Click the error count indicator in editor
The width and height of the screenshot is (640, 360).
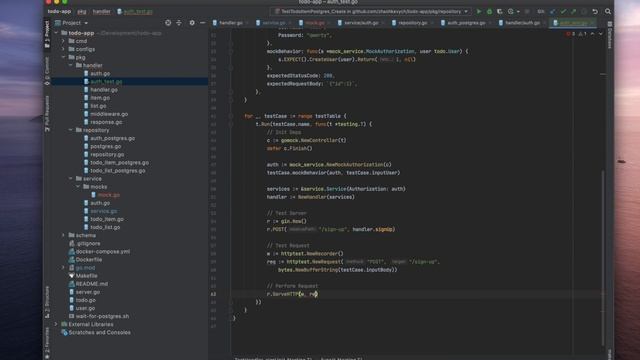tap(571, 34)
